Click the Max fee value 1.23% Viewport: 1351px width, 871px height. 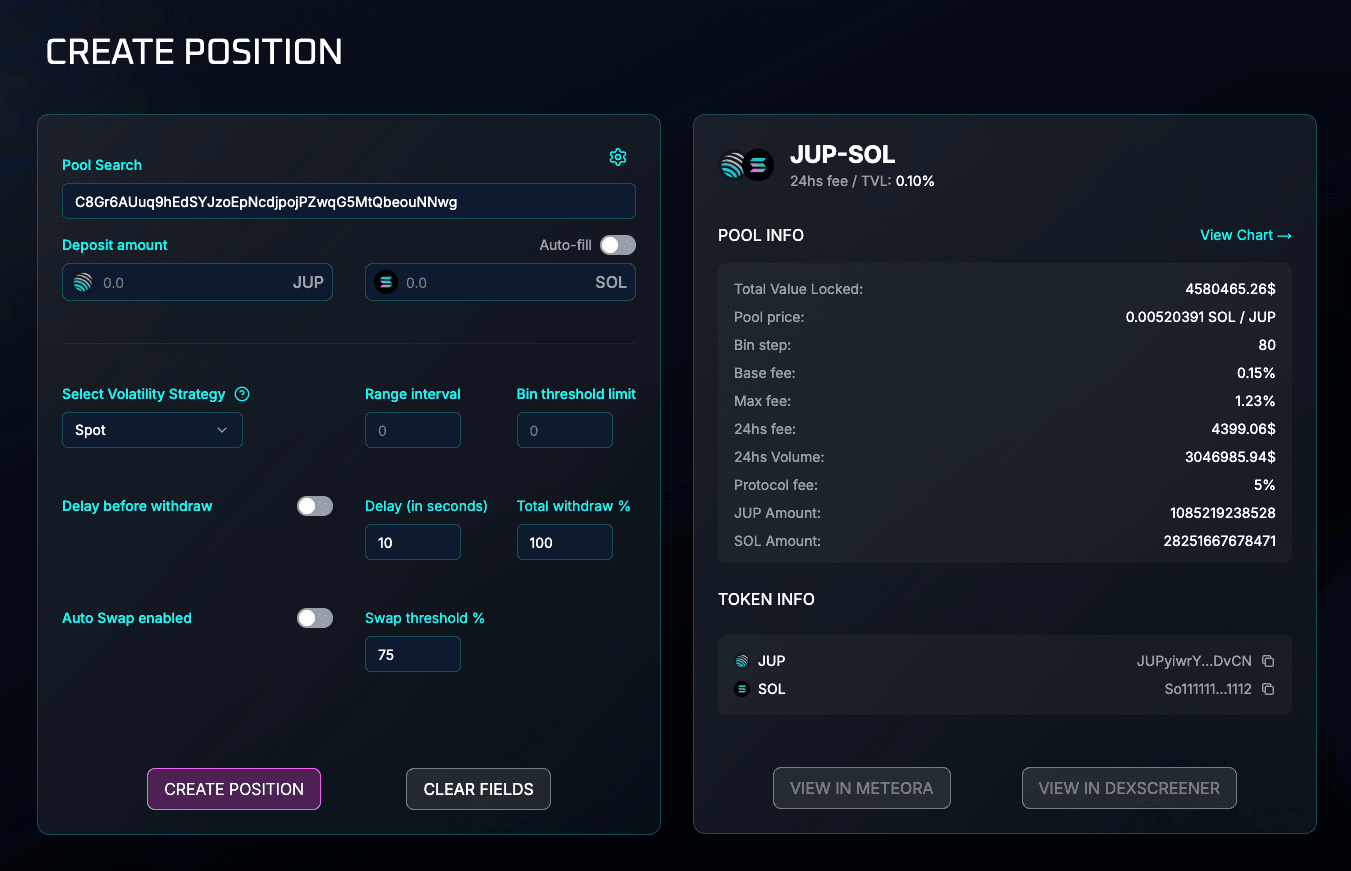coord(1256,401)
